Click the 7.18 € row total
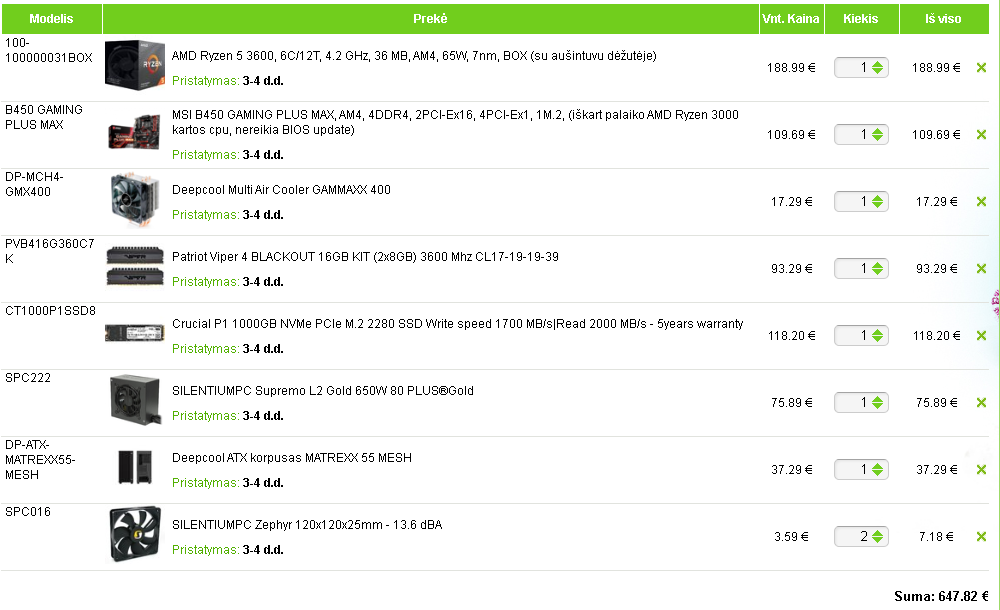The image size is (1000, 610). pos(936,537)
